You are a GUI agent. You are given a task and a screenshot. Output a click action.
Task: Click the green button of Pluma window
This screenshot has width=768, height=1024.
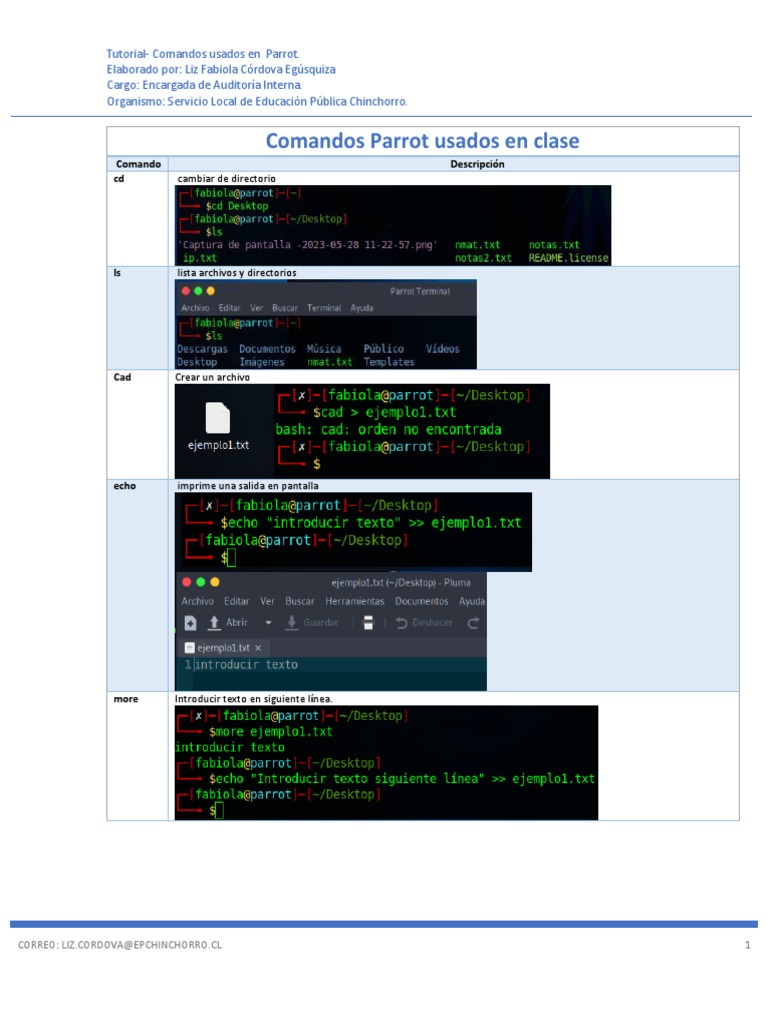pos(200,582)
